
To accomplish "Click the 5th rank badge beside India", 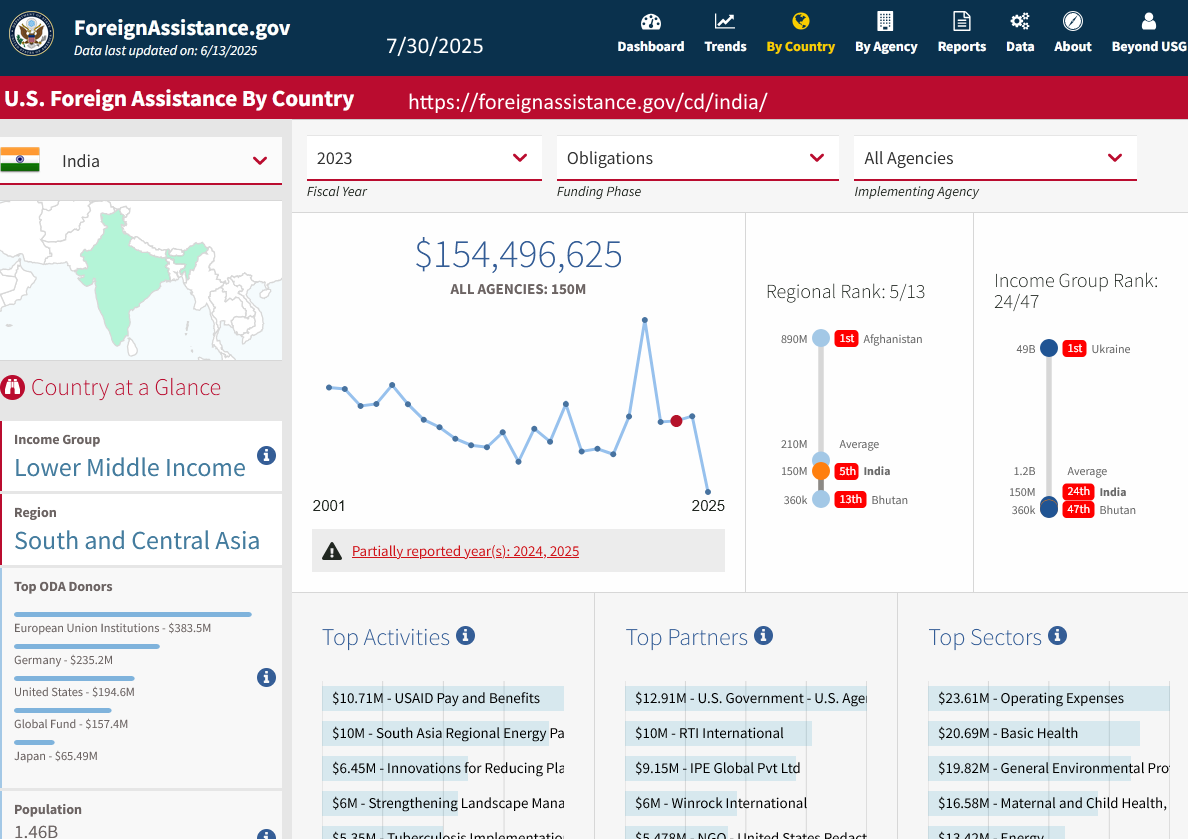I will coord(847,471).
